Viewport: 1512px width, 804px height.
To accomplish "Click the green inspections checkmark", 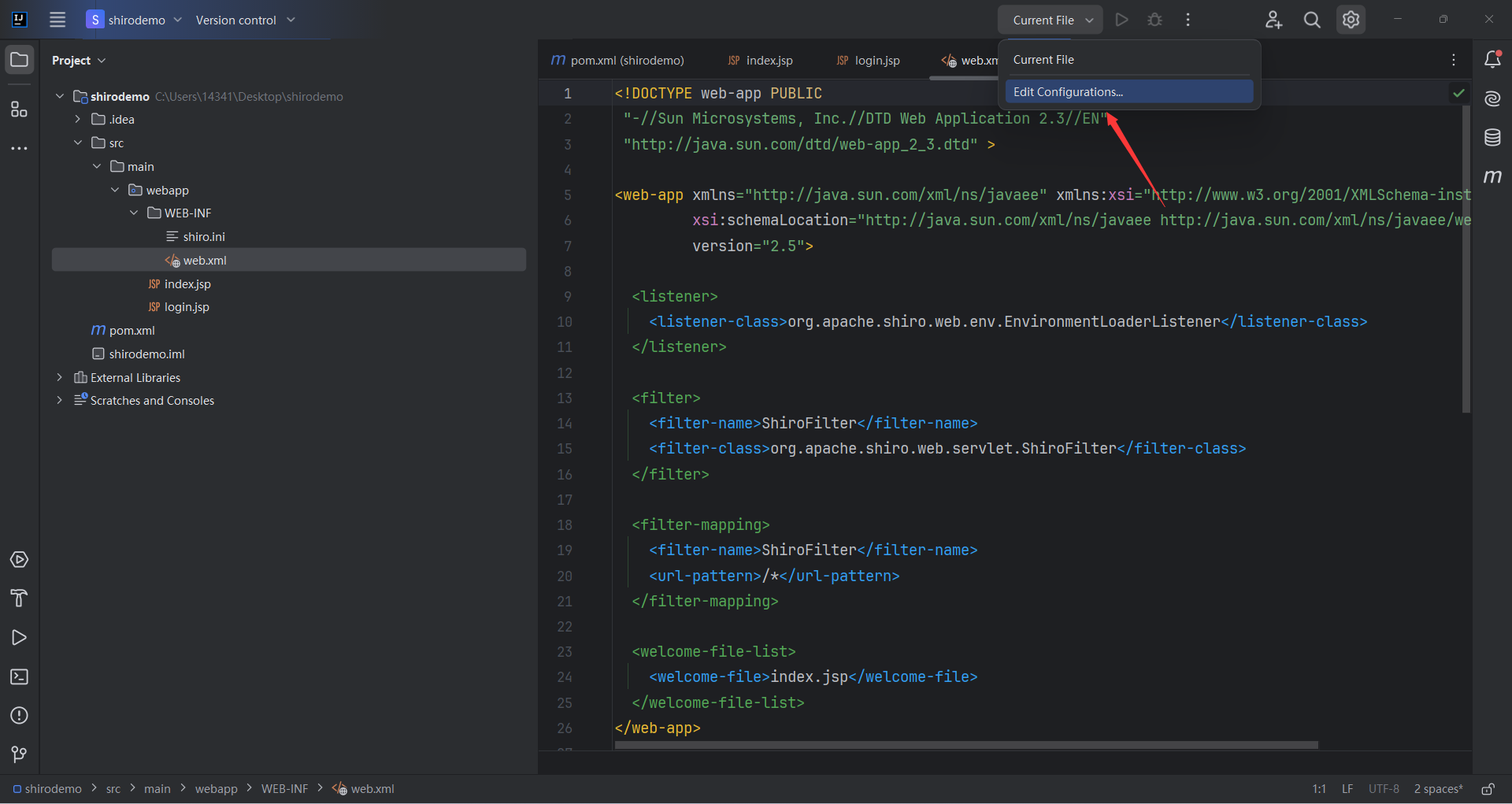I will tap(1459, 93).
